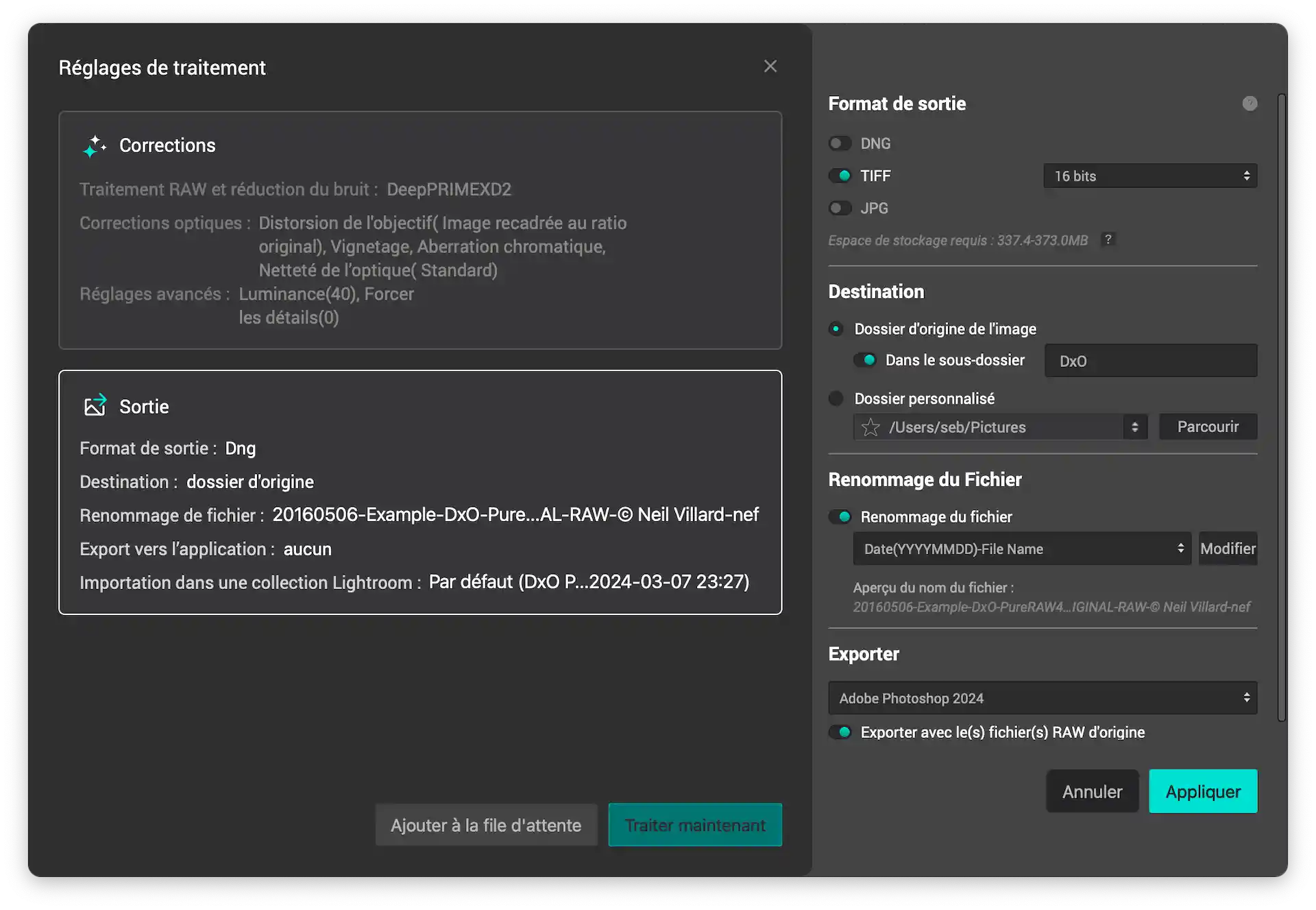Viewport: 1316px width, 910px height.
Task: Click the Lightroom collection 'Par défaut' value
Action: pyautogui.click(x=589, y=582)
